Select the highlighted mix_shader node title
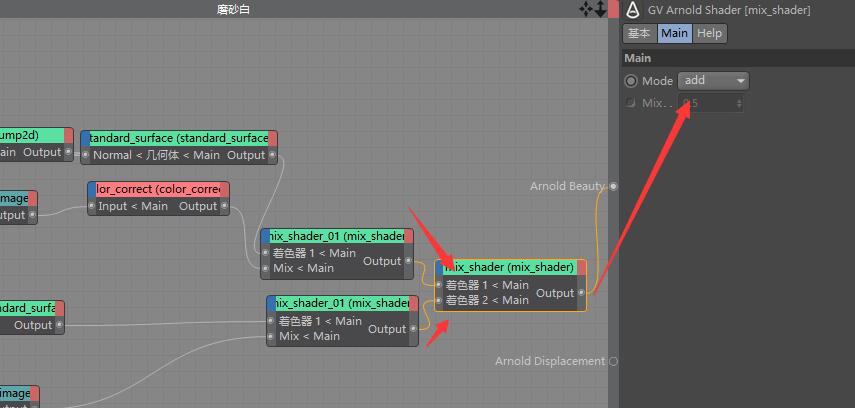855x408 pixels. pos(510,267)
